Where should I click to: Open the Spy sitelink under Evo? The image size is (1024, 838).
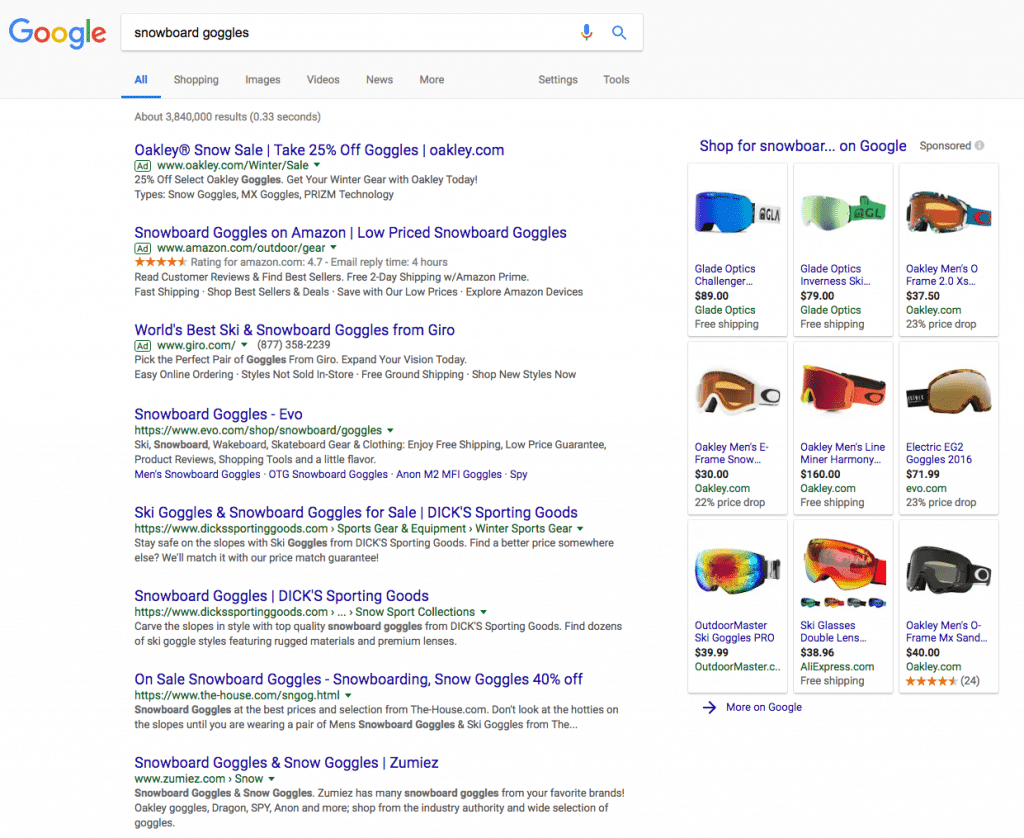[x=519, y=474]
